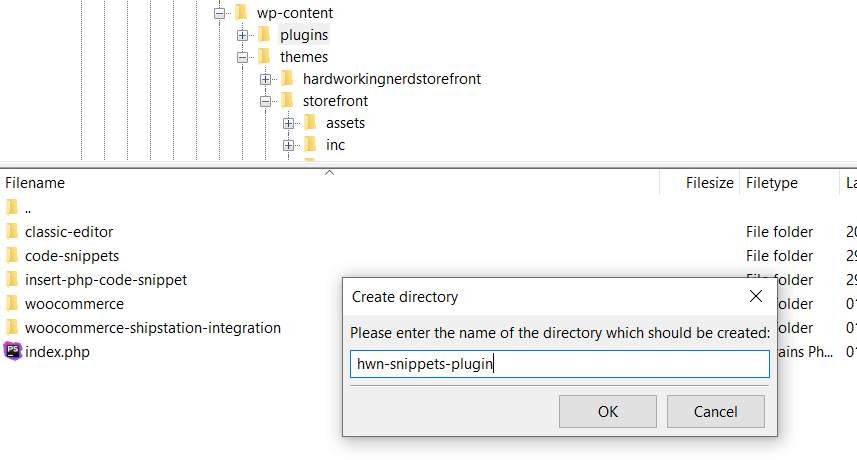Image resolution: width=857 pixels, height=460 pixels.
Task: Expand the plugins tree node
Action: 242,35
